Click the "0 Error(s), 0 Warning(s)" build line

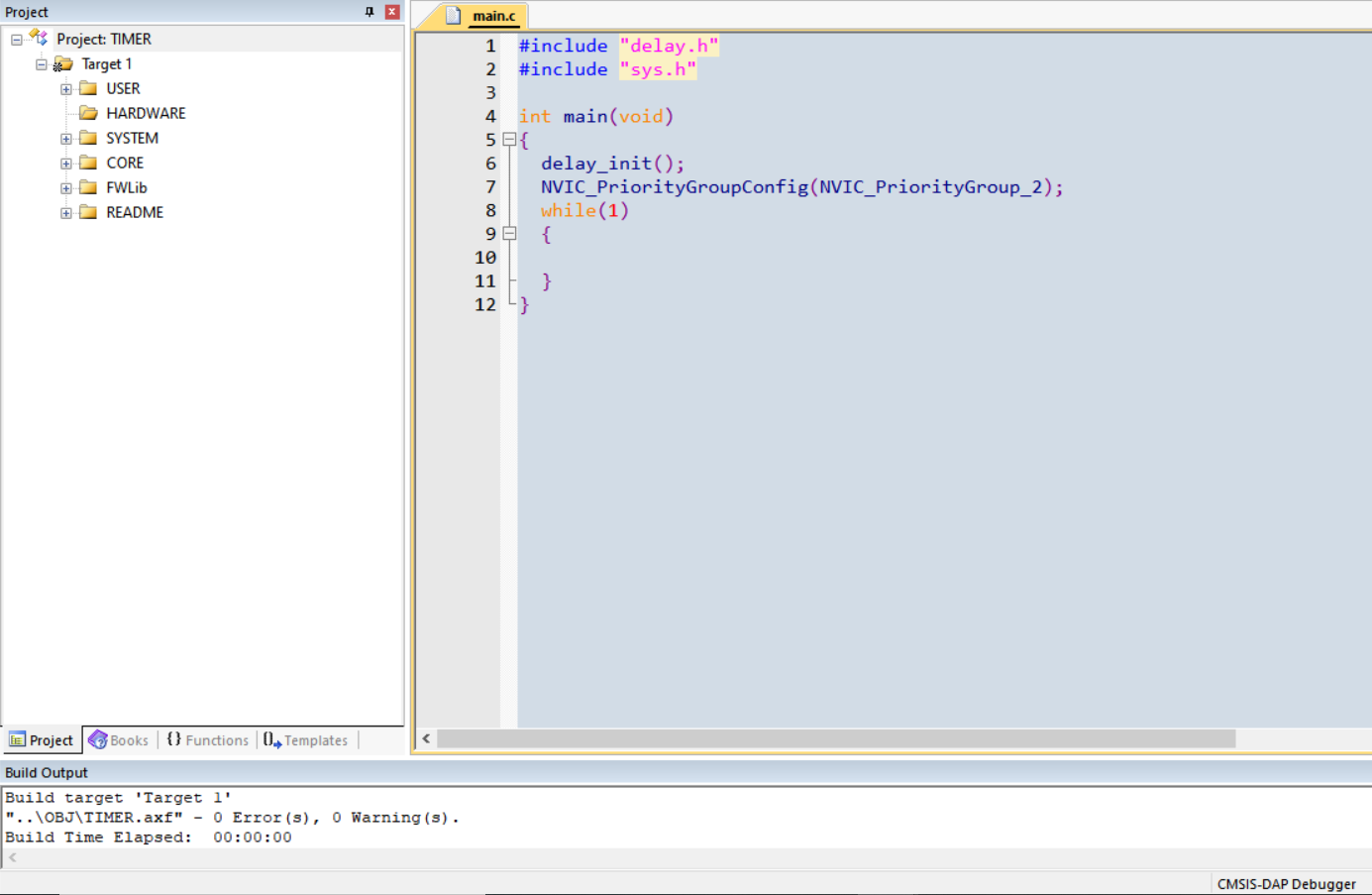point(232,818)
